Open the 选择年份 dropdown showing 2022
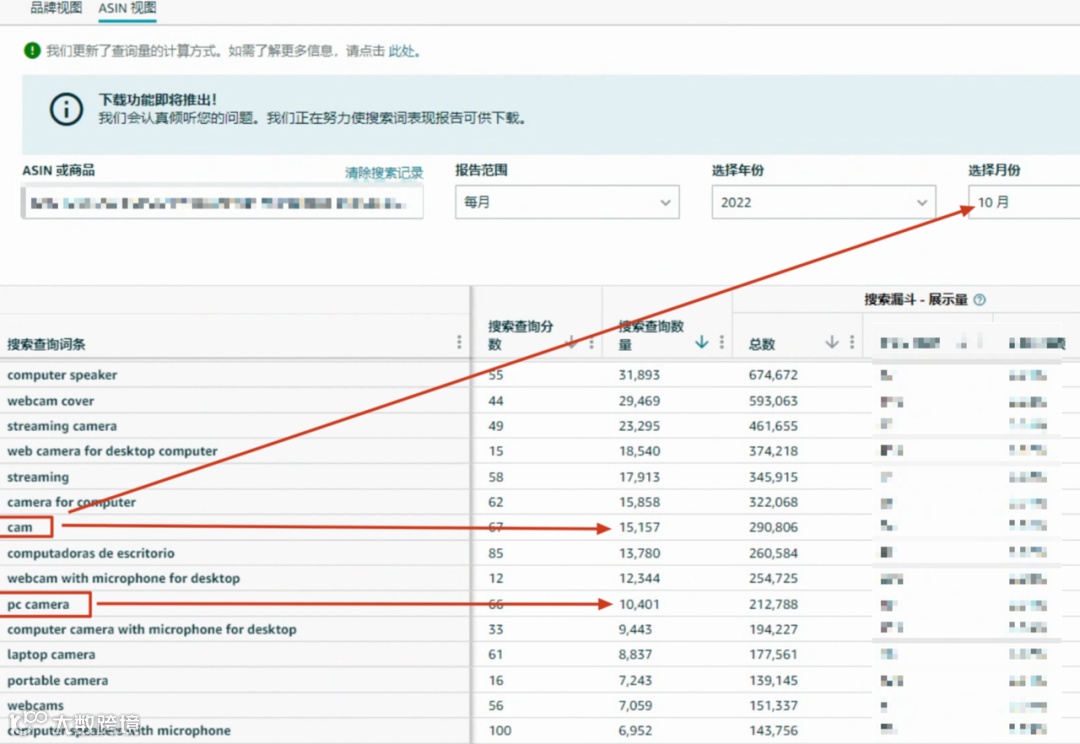The image size is (1080, 744). click(823, 202)
